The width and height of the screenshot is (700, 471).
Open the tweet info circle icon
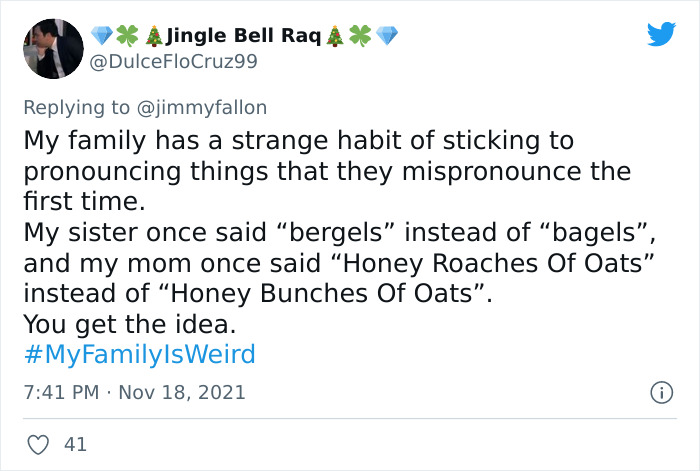(661, 392)
